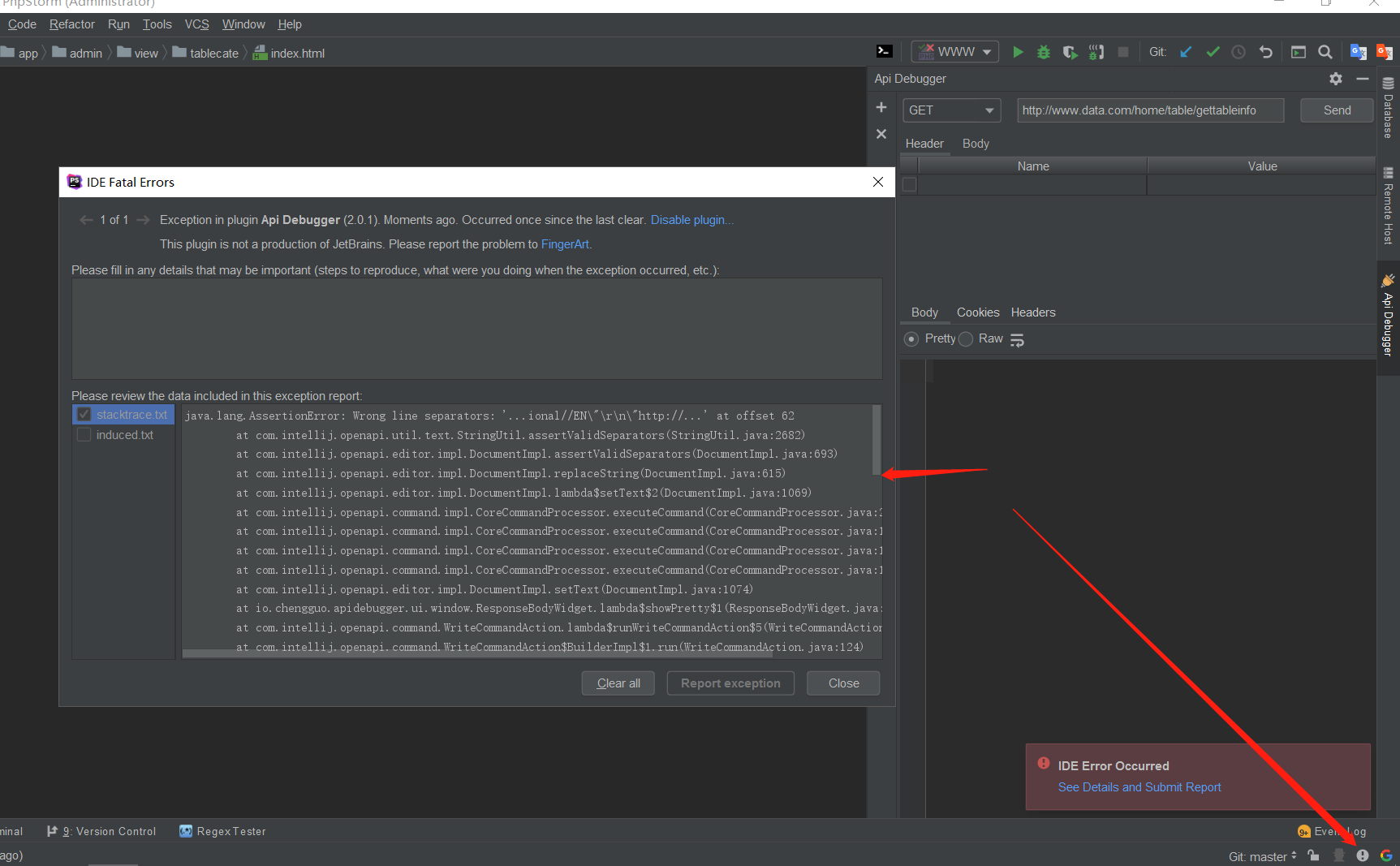Open search everywhere magnifier icon
1400x866 pixels.
(1325, 52)
